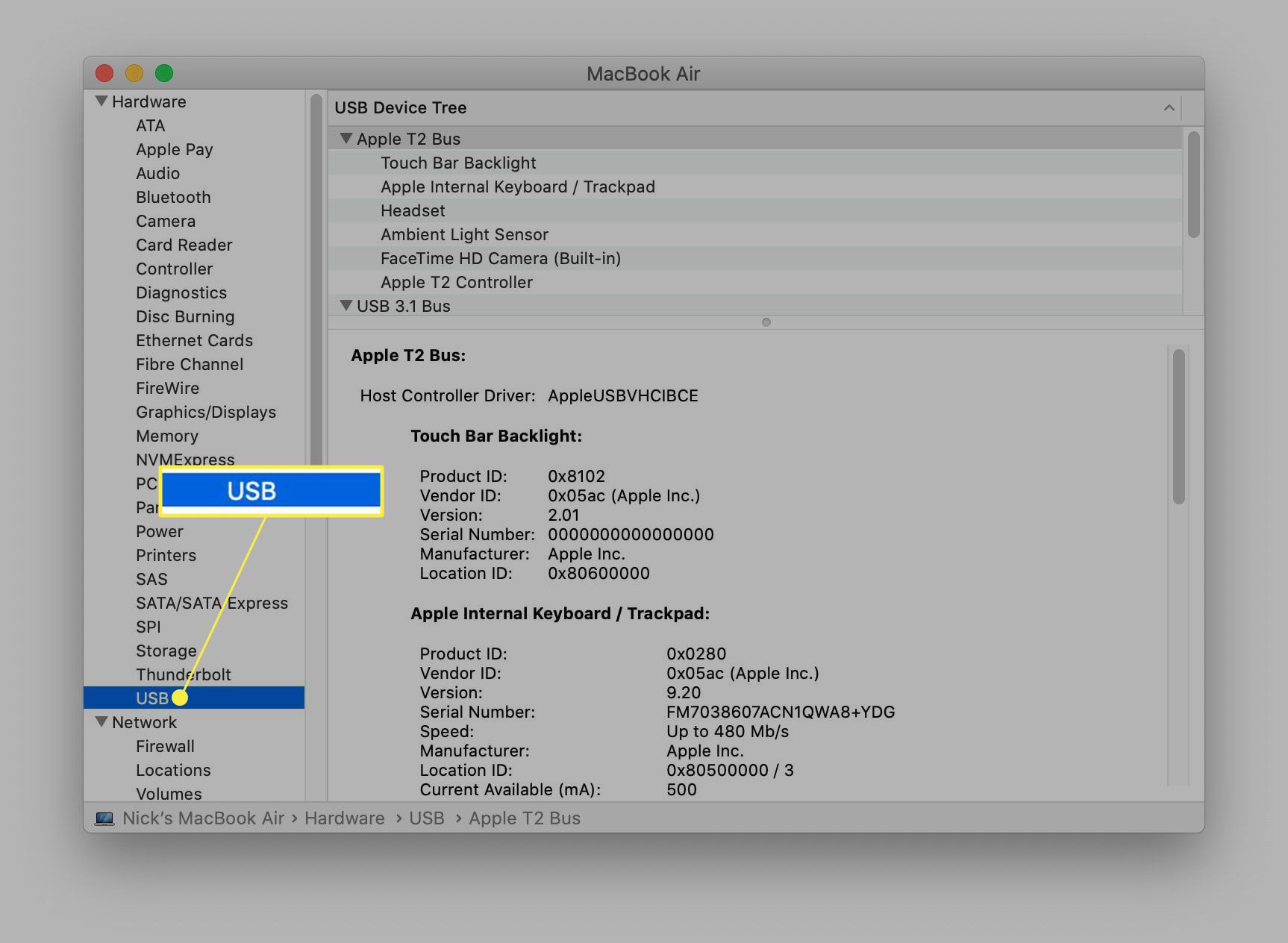The image size is (1288, 943).
Task: Minimize window with the yellow button
Action: pyautogui.click(x=134, y=73)
